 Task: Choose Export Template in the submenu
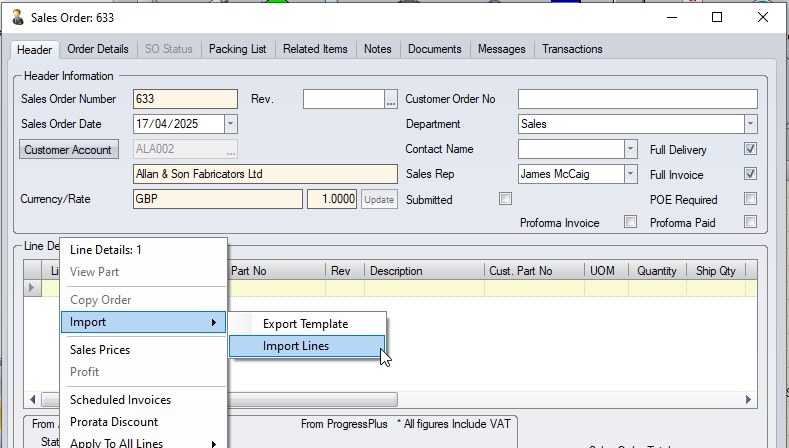[305, 324]
